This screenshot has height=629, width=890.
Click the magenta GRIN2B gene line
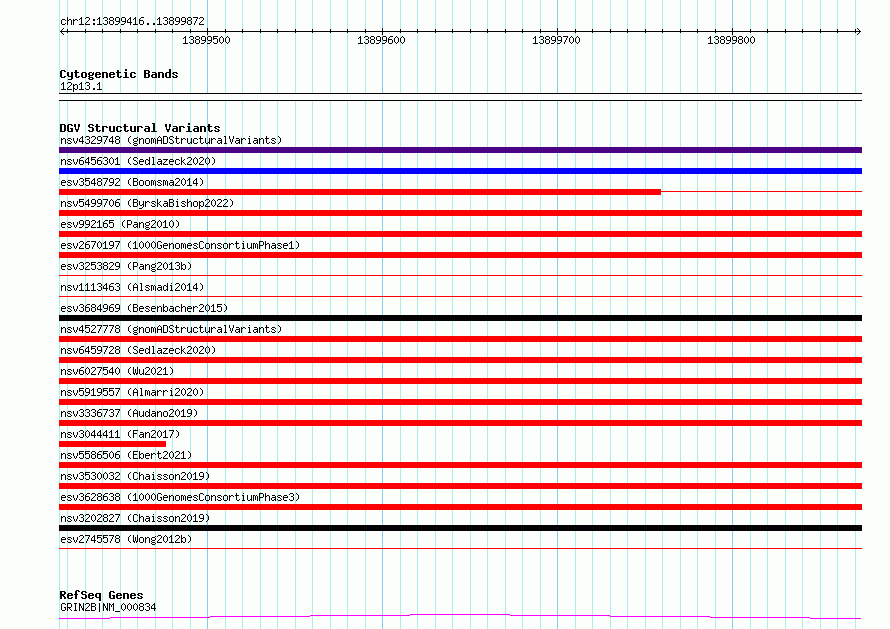[x=460, y=617]
